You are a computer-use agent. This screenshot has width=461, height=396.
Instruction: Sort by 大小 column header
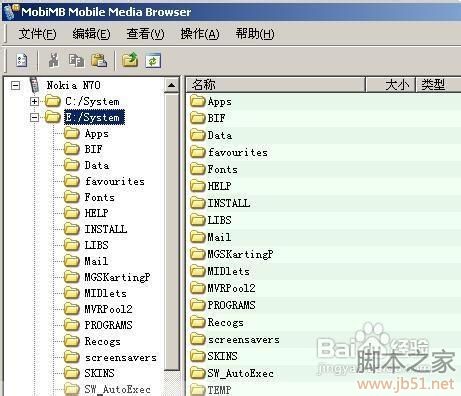390,85
